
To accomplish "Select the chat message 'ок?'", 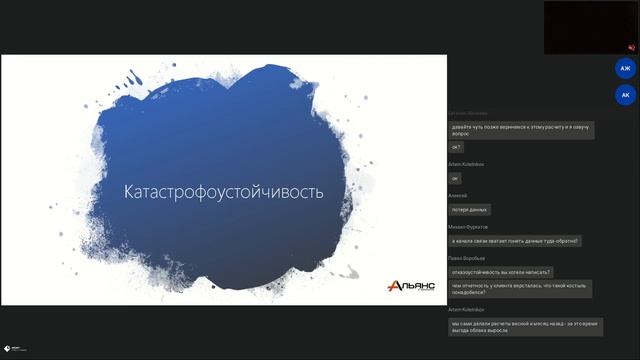I will click(456, 147).
